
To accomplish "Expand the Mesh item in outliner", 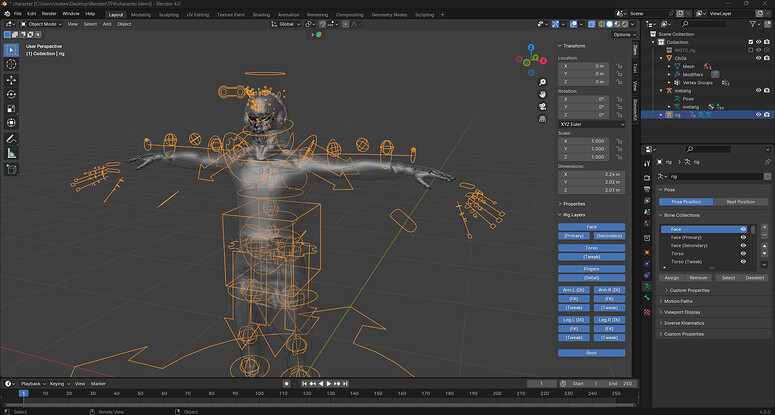I will (669, 66).
